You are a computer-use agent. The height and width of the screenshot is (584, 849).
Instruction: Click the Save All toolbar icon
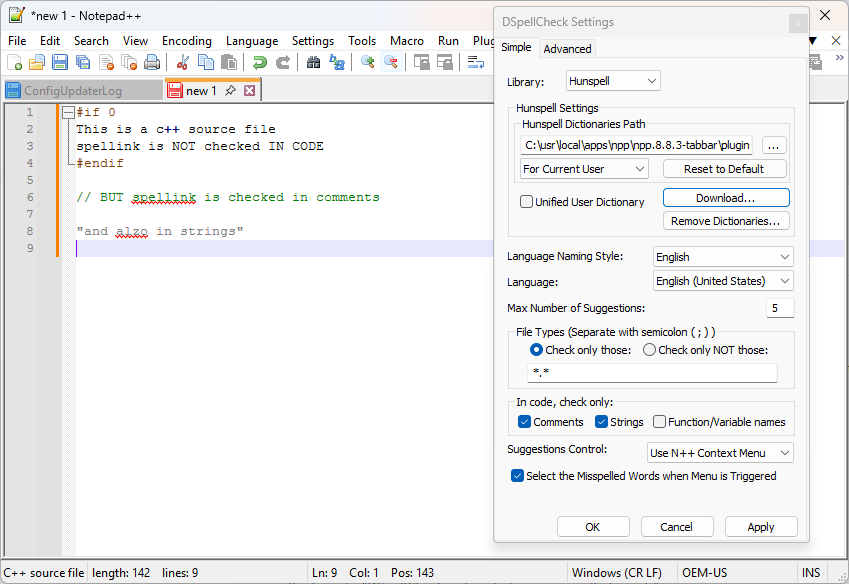(83, 63)
